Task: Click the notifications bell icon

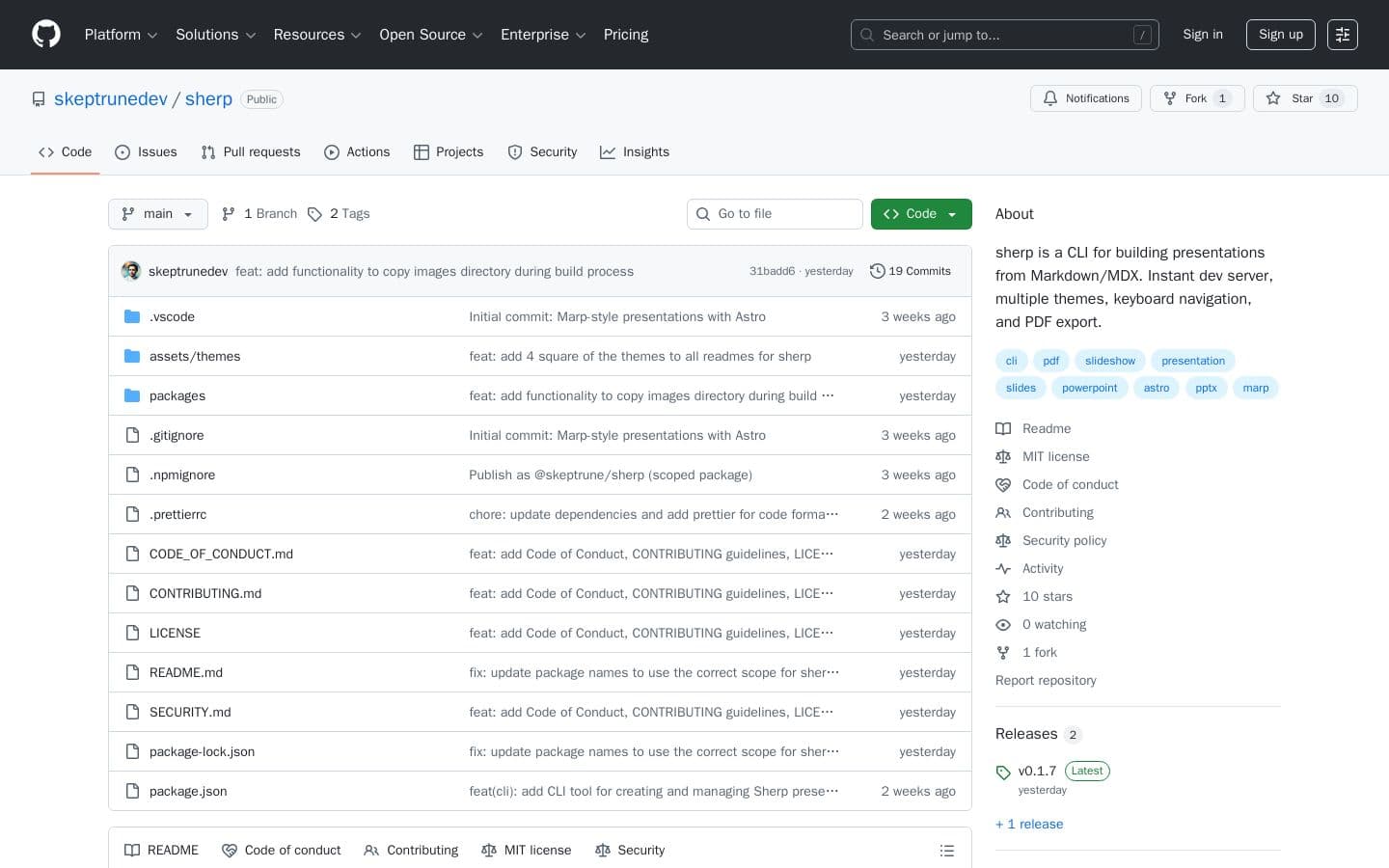Action: (x=1050, y=98)
